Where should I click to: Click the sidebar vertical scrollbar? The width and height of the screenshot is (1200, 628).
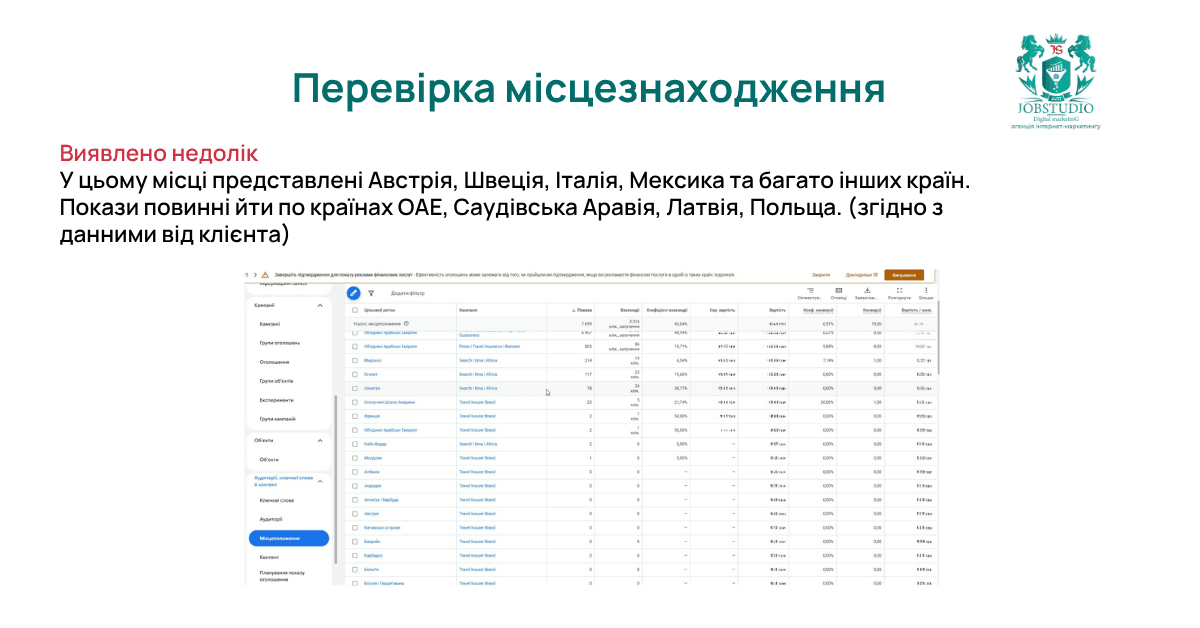click(336, 480)
